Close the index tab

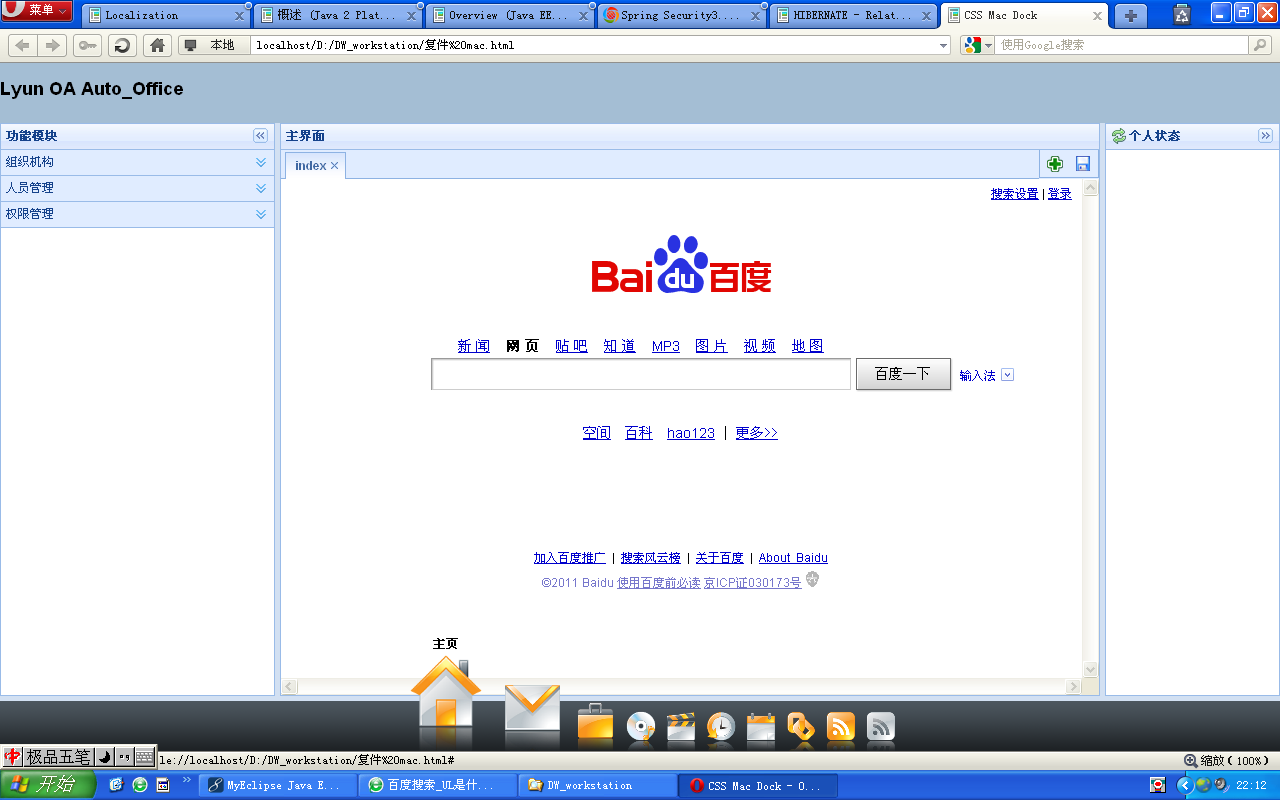[335, 166]
